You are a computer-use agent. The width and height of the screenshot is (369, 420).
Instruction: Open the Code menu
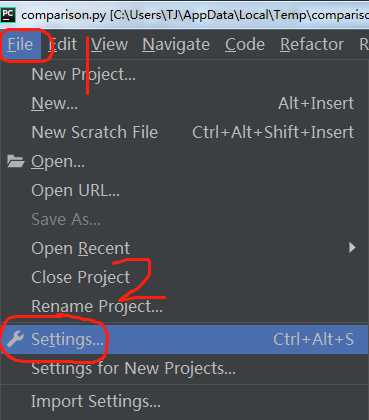[245, 44]
